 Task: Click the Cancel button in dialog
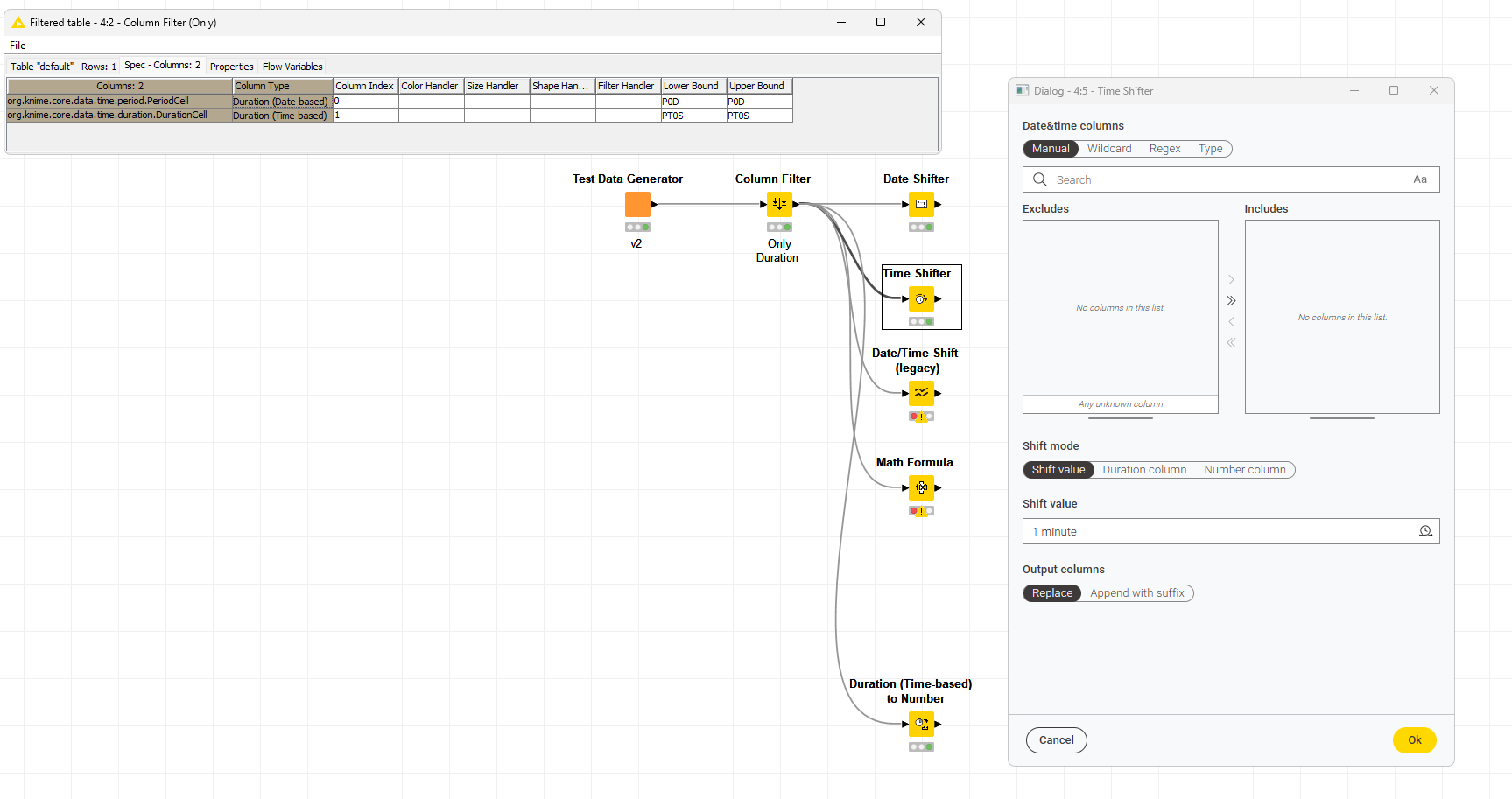click(1056, 740)
